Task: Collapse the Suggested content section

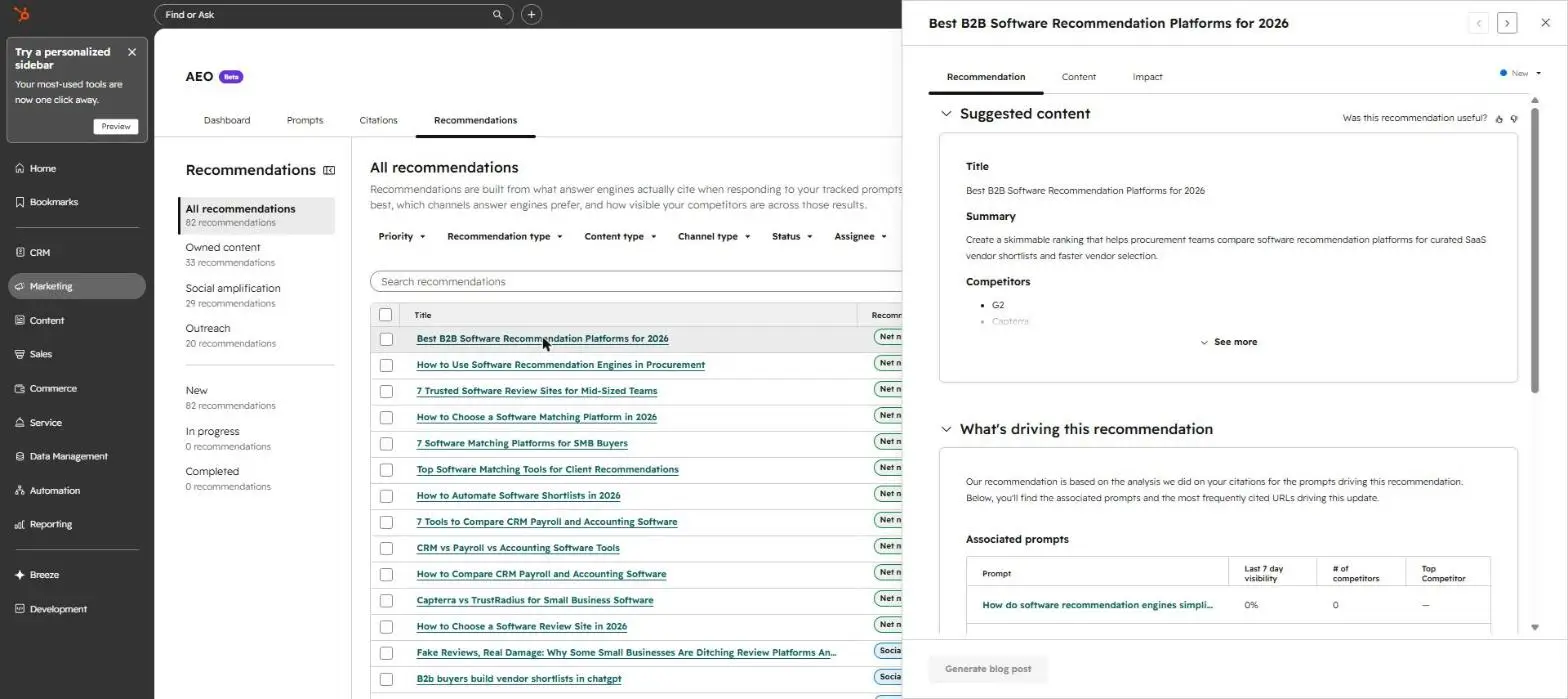Action: coord(946,114)
